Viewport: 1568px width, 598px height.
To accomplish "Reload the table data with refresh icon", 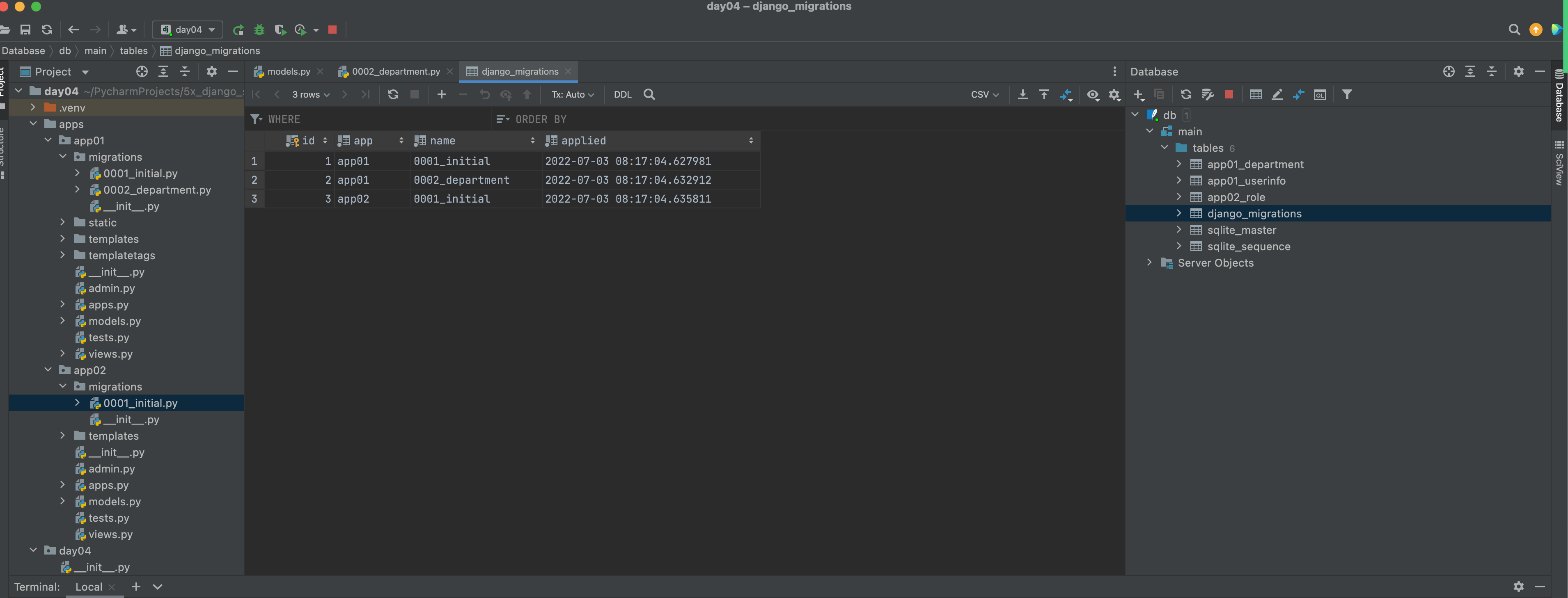I will tap(393, 94).
